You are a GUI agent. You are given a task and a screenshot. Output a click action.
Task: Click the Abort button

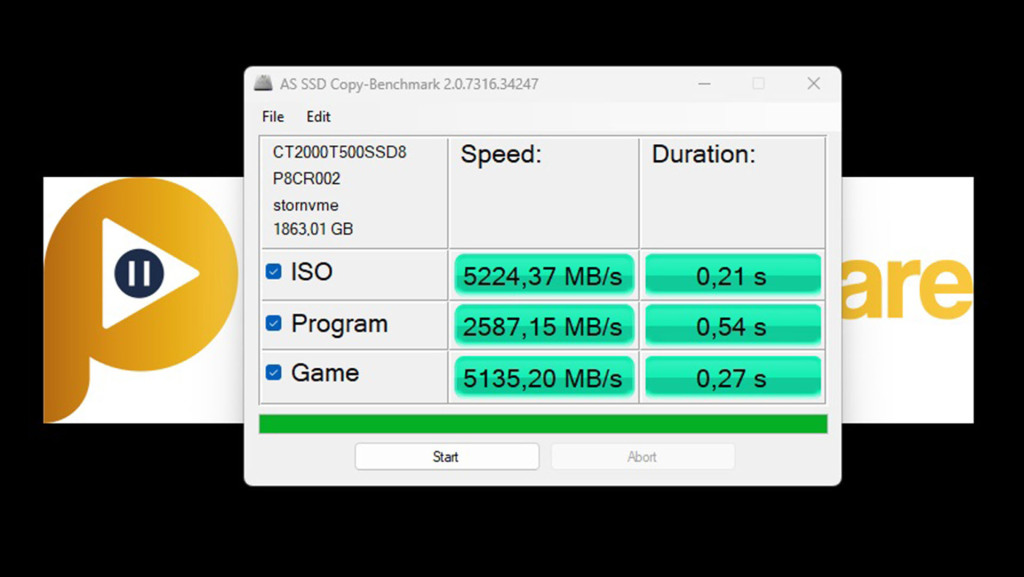[643, 456]
